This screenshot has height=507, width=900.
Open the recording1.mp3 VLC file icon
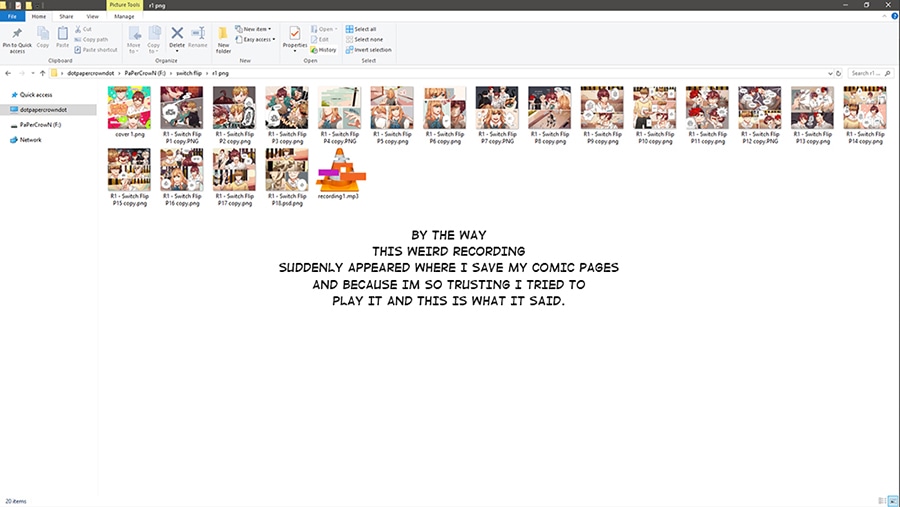[x=338, y=172]
